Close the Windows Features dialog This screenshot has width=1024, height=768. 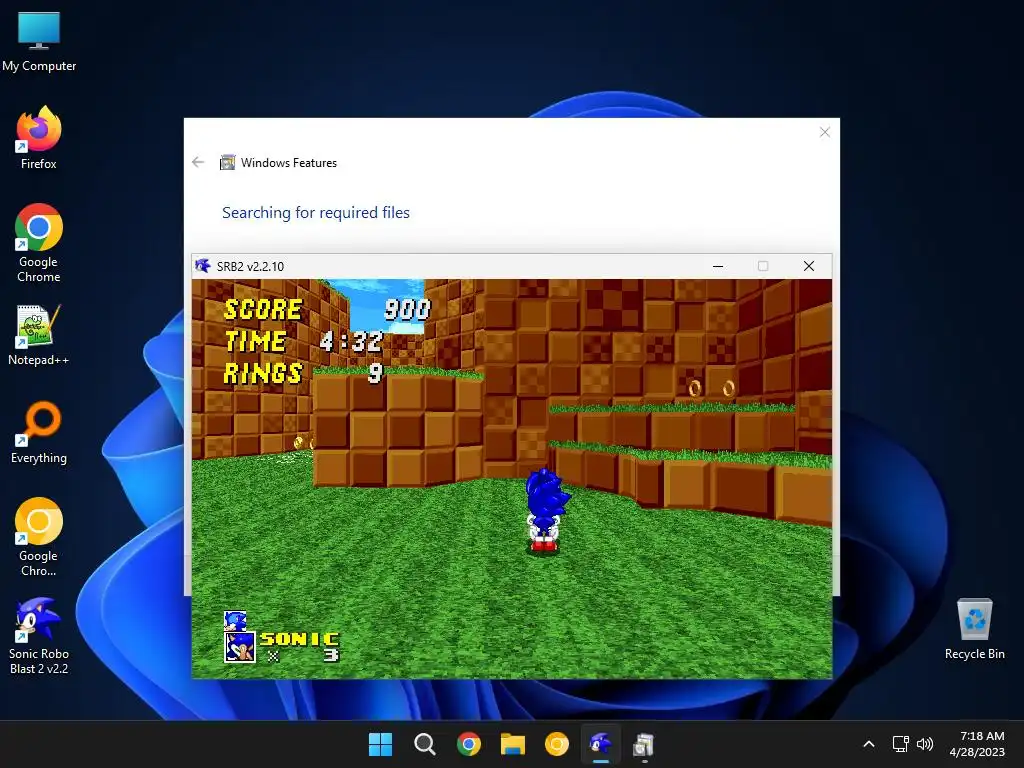825,133
